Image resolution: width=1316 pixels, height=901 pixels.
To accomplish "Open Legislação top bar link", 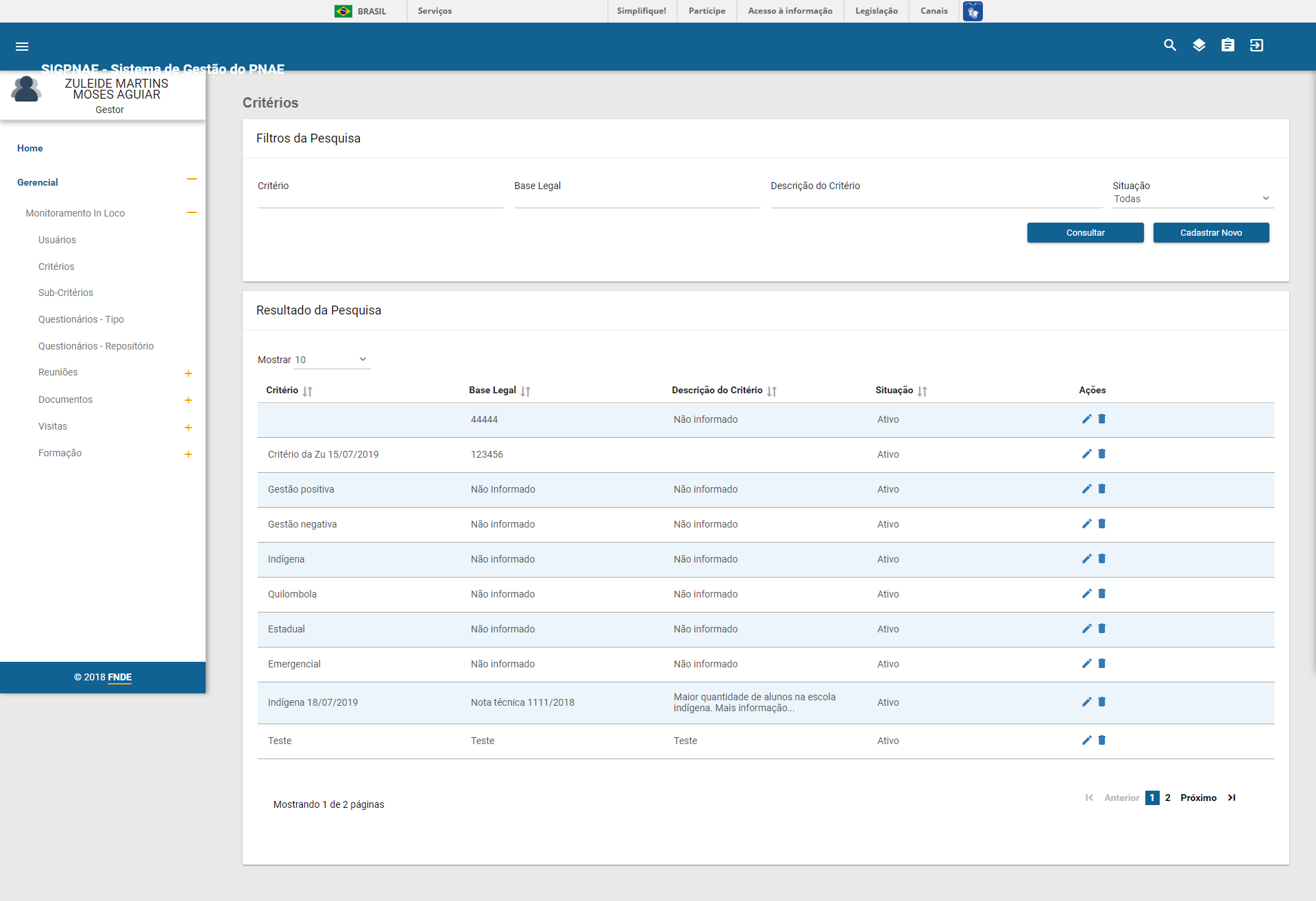I will (877, 11).
